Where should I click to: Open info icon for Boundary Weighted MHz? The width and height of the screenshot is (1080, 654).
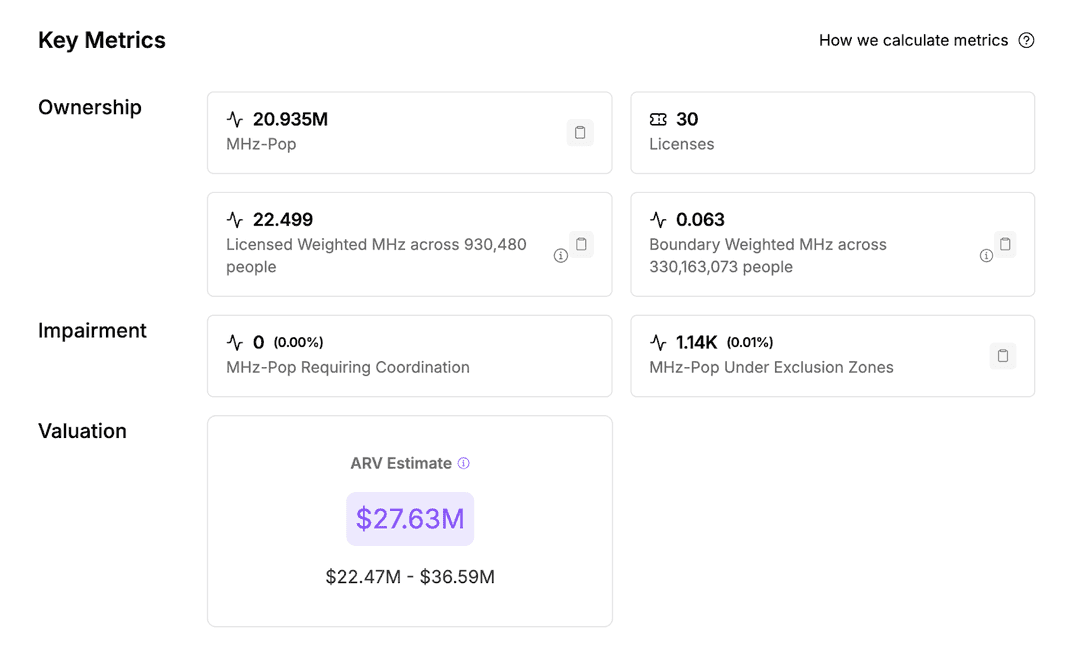986,256
